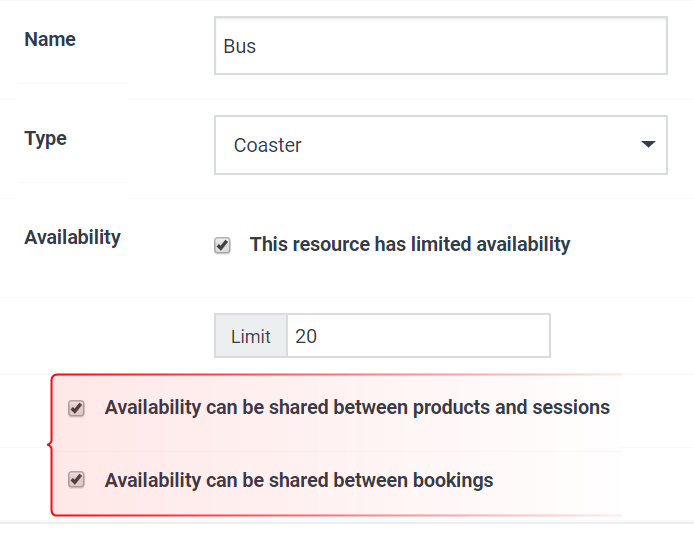This screenshot has width=694, height=539.
Task: Click empty area right of Coaster text
Action: point(469,145)
